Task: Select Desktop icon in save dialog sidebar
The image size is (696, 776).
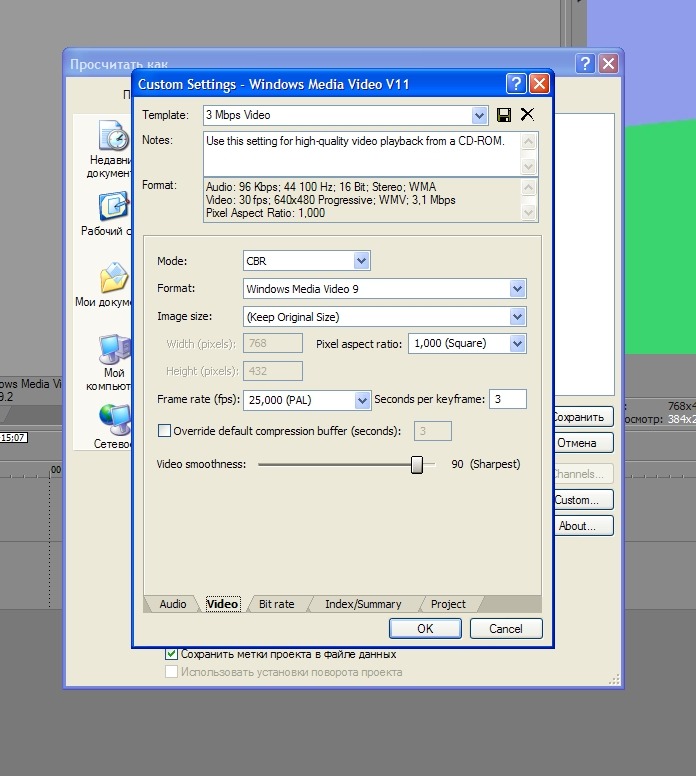Action: [113, 206]
